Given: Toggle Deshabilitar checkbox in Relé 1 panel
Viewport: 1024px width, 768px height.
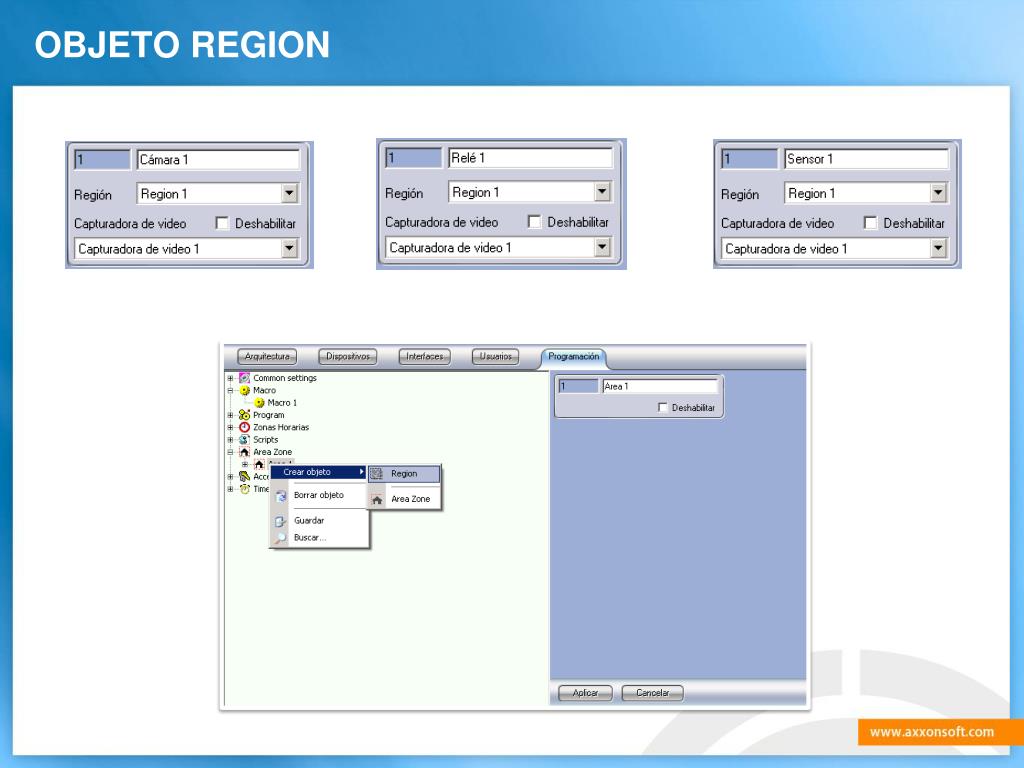Looking at the screenshot, I should 534,222.
